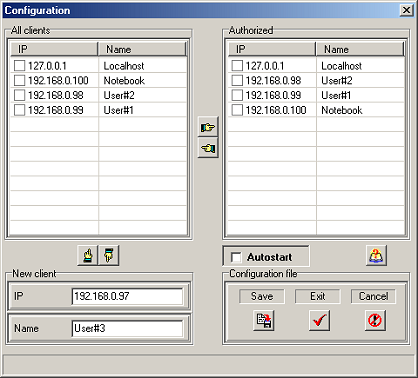Click the save-to-disk icon under Save
This screenshot has height=378, width=418.
tap(264, 320)
